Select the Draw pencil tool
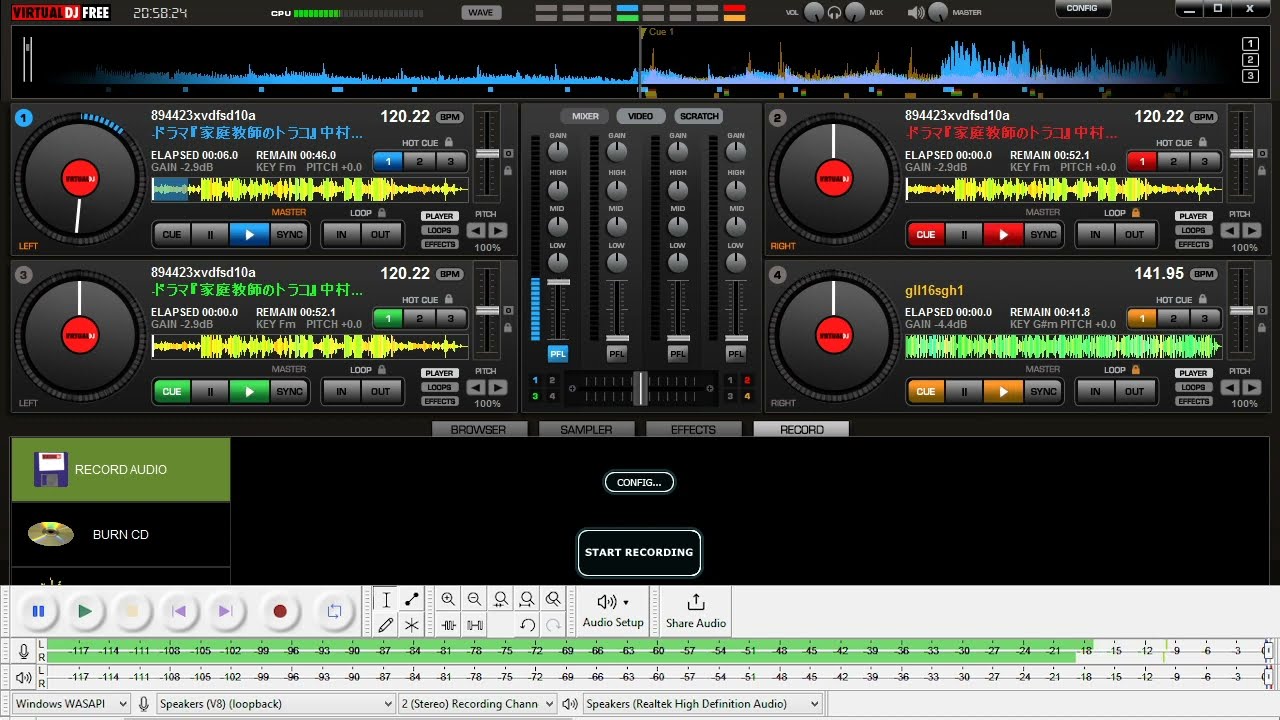1280x720 pixels. pyautogui.click(x=386, y=625)
